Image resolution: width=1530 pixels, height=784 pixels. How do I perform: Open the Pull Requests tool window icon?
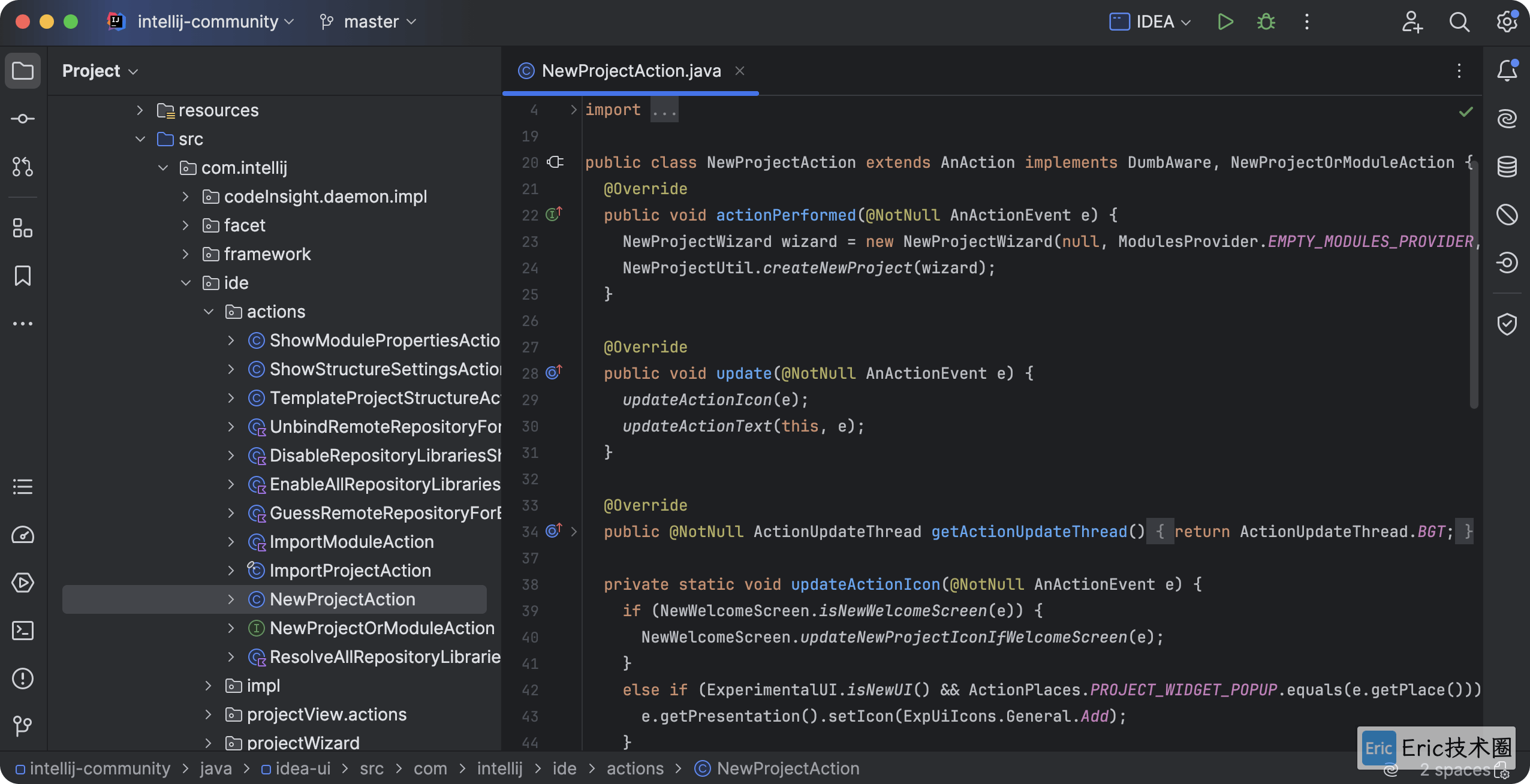(x=23, y=166)
